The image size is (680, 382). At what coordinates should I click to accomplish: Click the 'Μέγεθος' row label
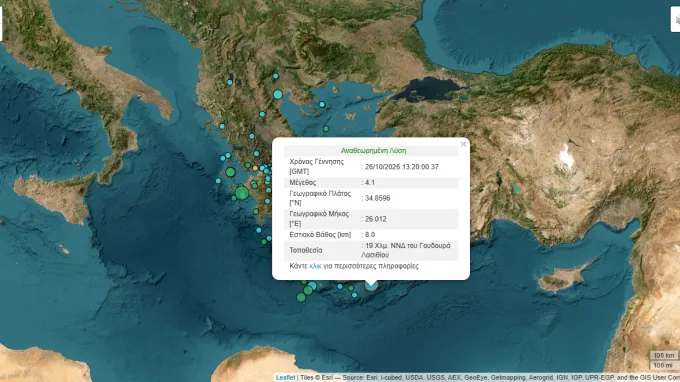pyautogui.click(x=303, y=183)
